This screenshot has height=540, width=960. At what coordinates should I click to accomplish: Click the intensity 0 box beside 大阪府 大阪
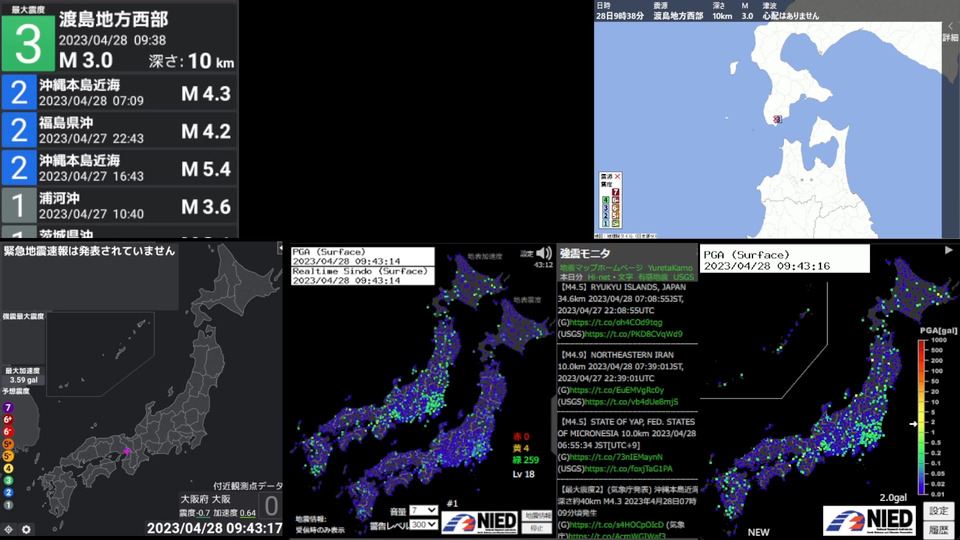[271, 506]
